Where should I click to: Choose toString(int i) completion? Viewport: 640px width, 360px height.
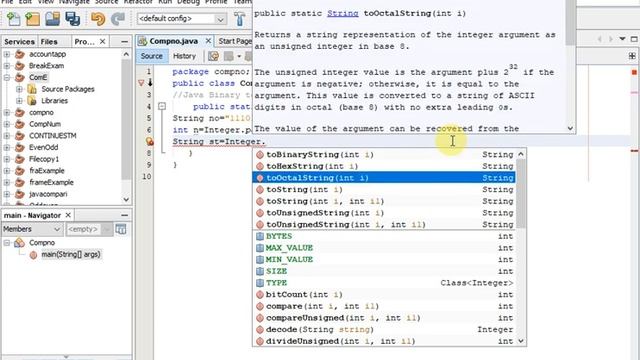tap(384, 189)
